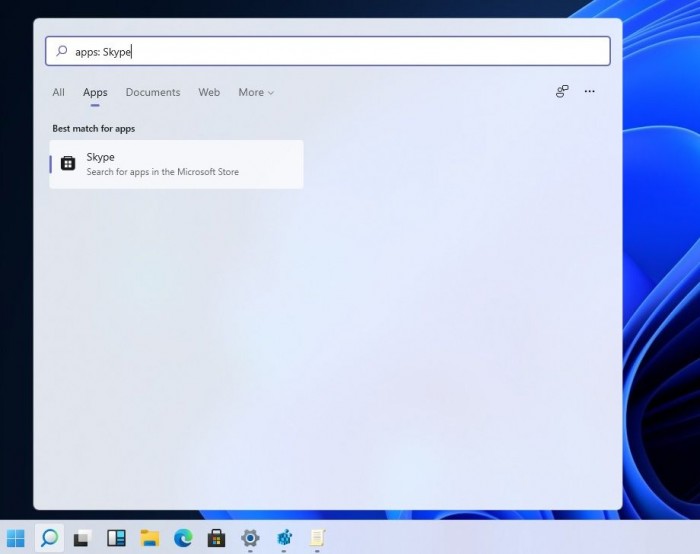700x554 pixels.
Task: Click the Microsoft Store icon beside Skype result
Action: click(x=68, y=164)
